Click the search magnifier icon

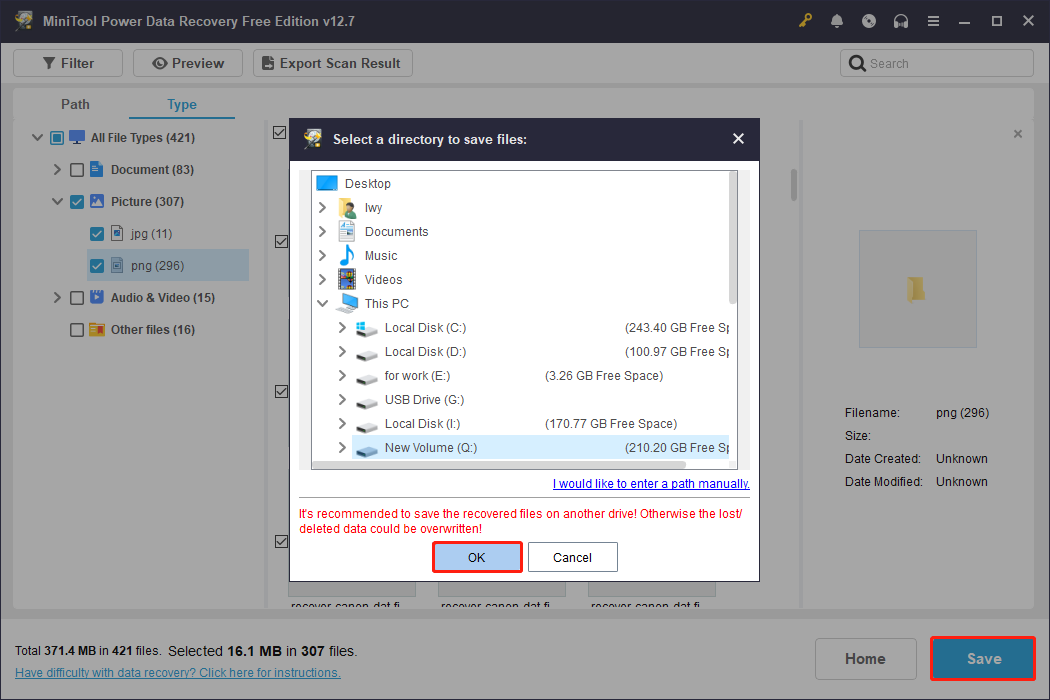click(858, 62)
